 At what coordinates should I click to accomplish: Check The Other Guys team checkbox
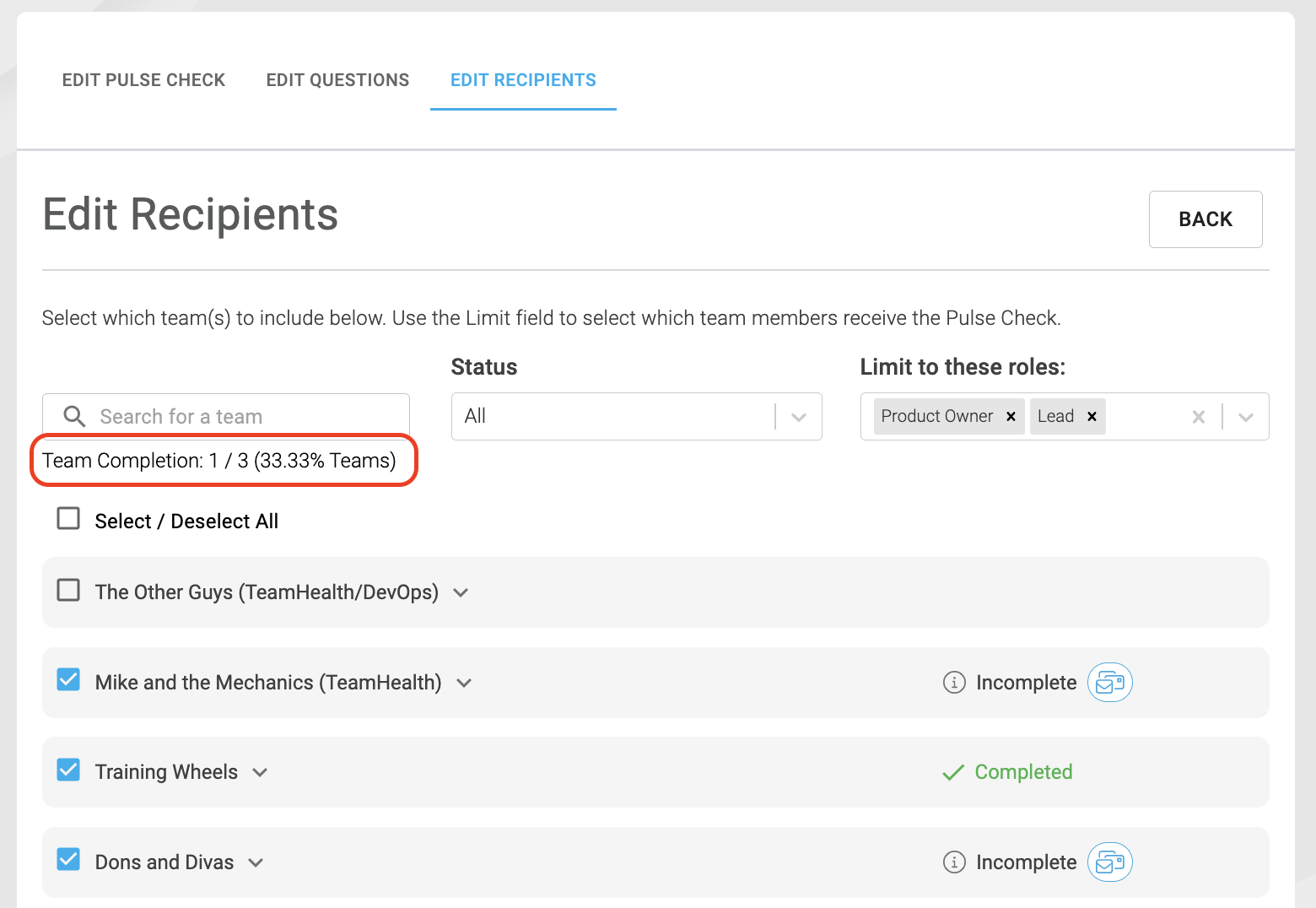[68, 590]
